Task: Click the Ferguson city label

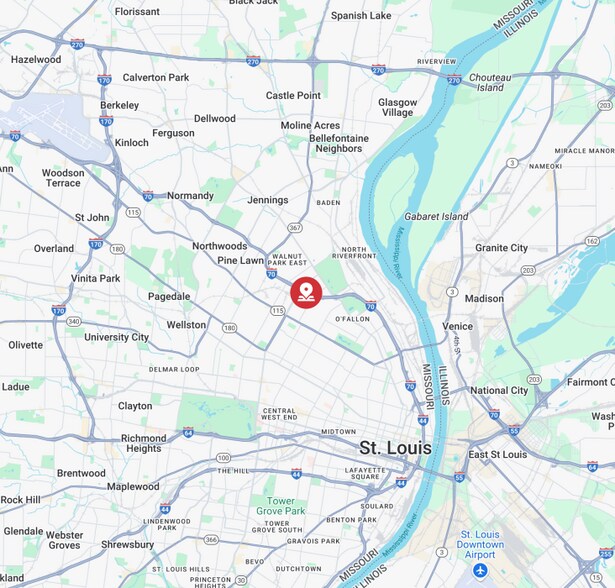Action: 173,133
